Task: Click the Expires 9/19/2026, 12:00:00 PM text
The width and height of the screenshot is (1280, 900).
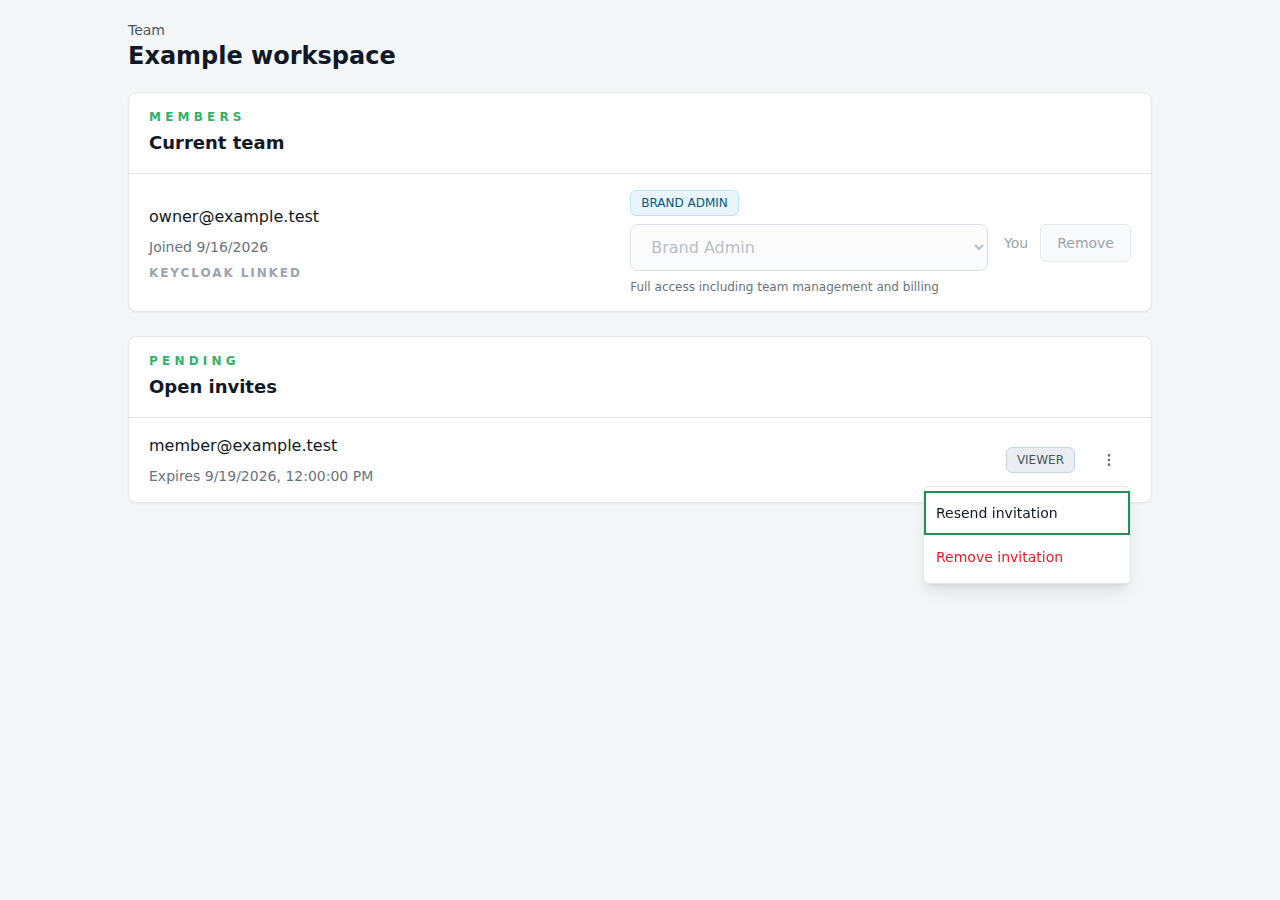Action: coord(261,476)
